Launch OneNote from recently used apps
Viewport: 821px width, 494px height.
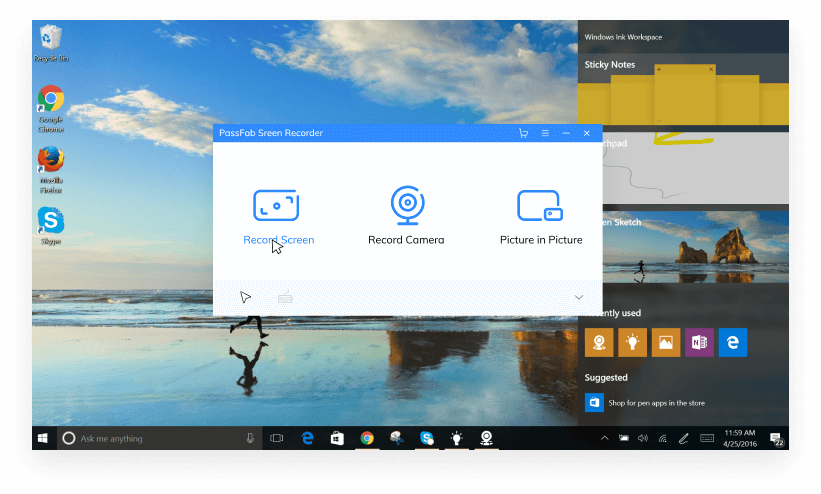coord(699,343)
